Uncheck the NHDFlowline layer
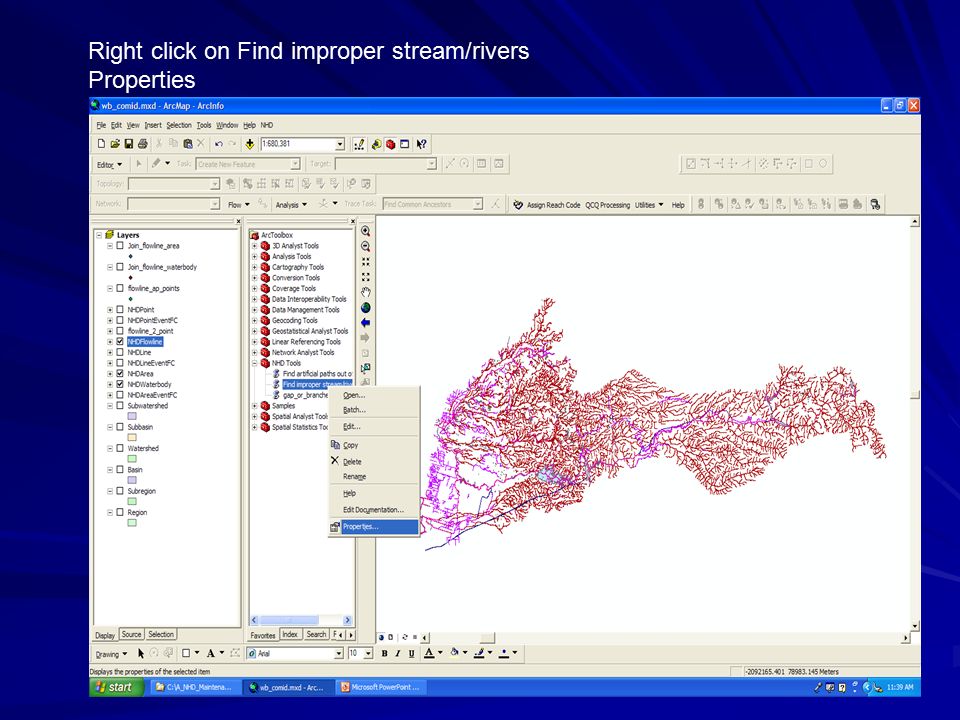Screen dimensions: 960x720 (x=120, y=342)
